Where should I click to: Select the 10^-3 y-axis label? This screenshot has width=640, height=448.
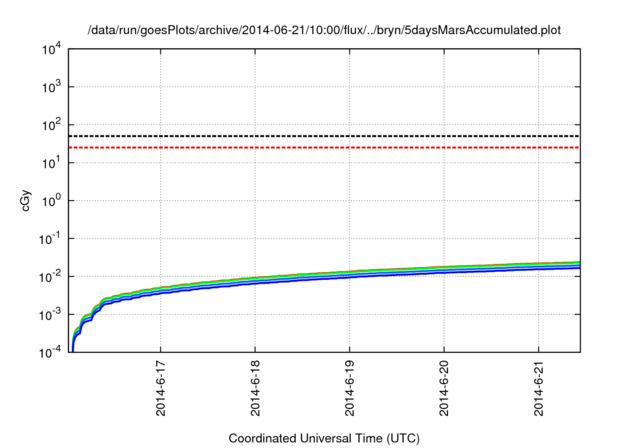point(50,315)
